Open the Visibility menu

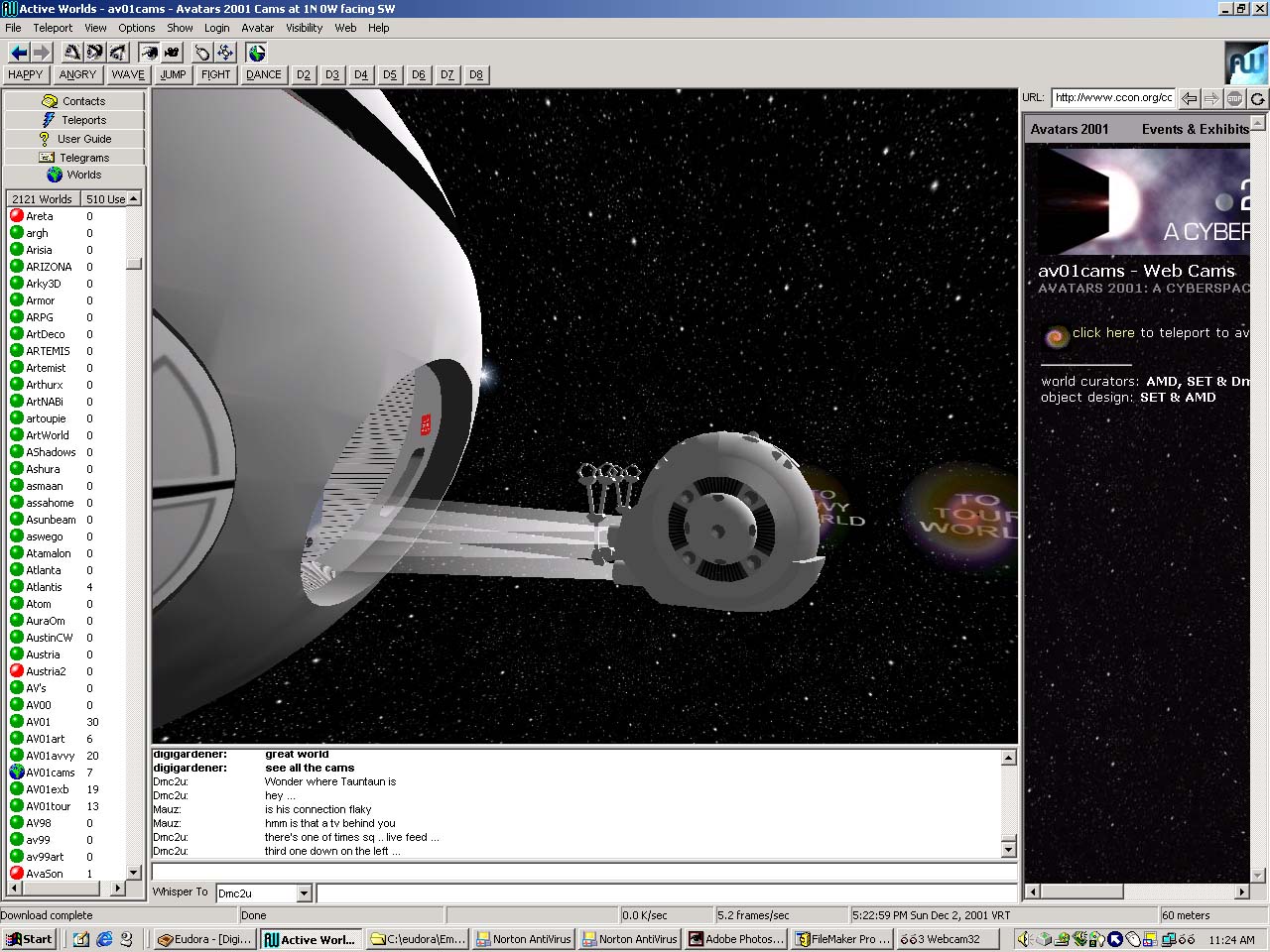tap(304, 28)
